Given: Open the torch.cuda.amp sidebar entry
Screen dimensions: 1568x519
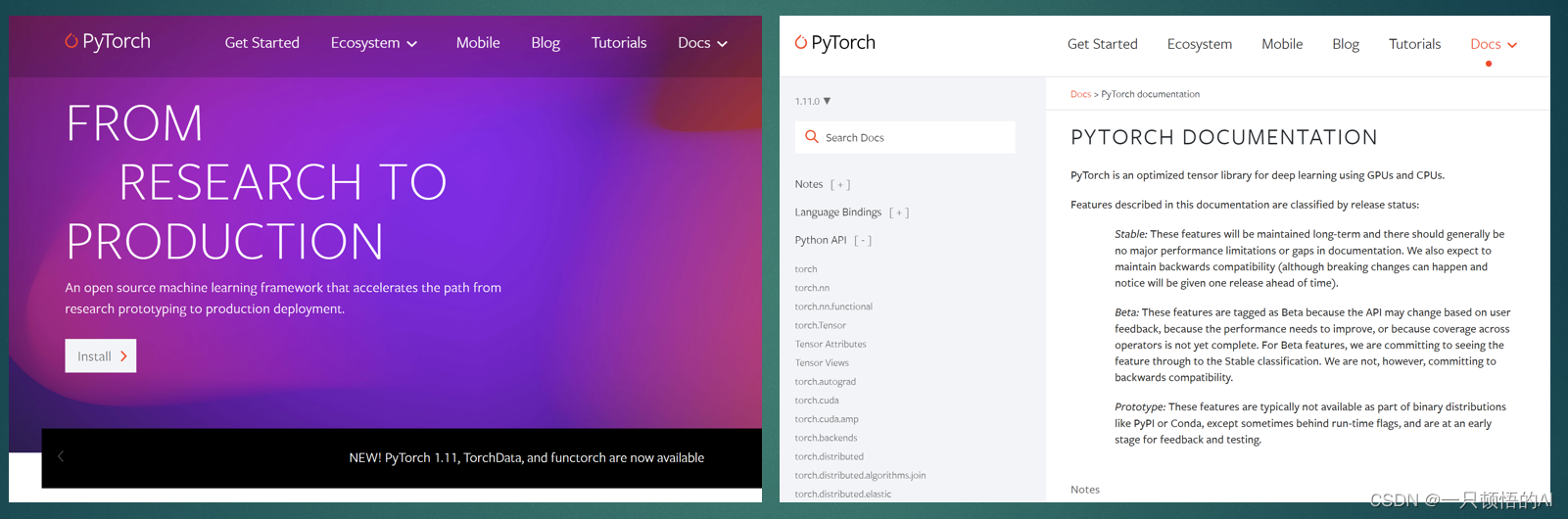Looking at the screenshot, I should [x=827, y=419].
